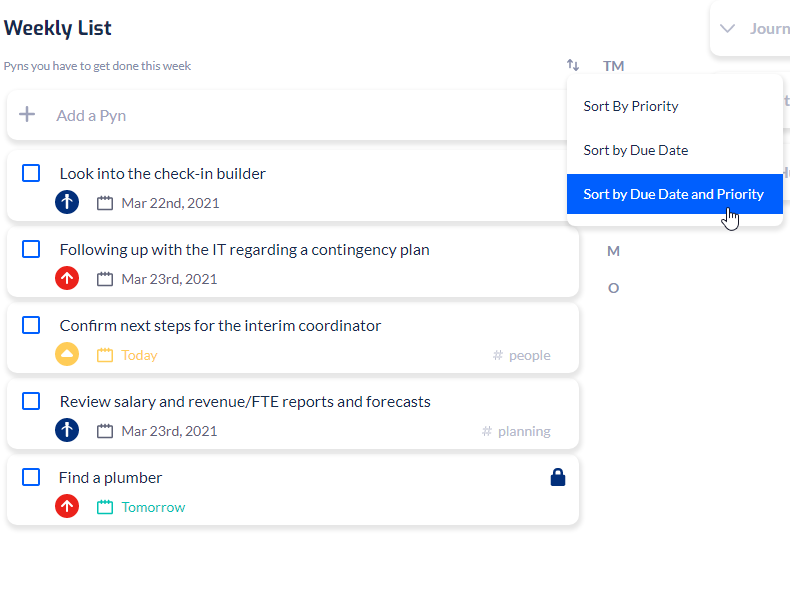The image size is (790, 609).
Task: Expand the Journal panel chevron
Action: point(727,28)
